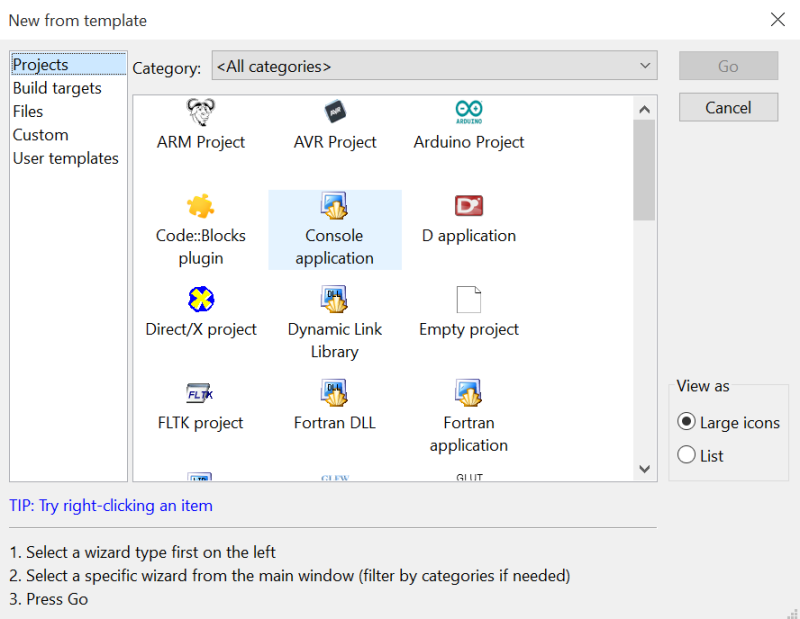
Task: Close the New from template dialog
Action: click(x=778, y=20)
